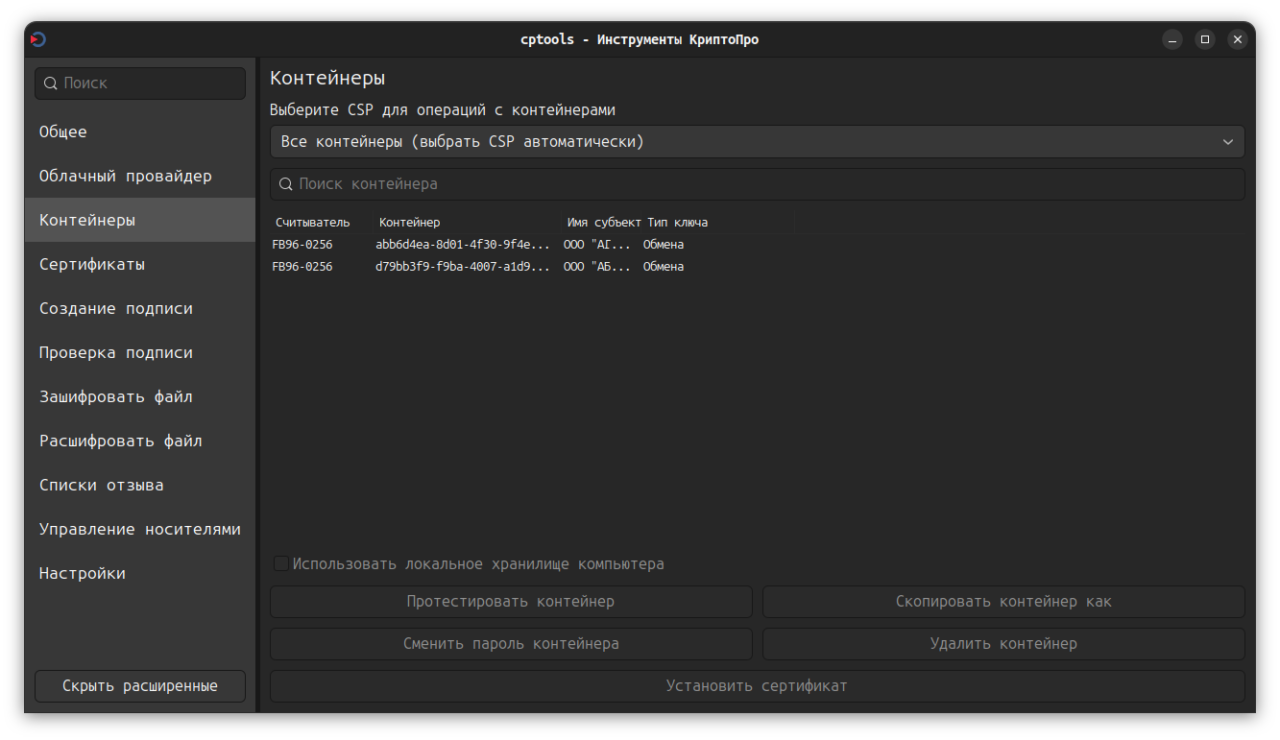Sort by Считыватель column header
The height and width of the screenshot is (740, 1280).
click(x=313, y=222)
